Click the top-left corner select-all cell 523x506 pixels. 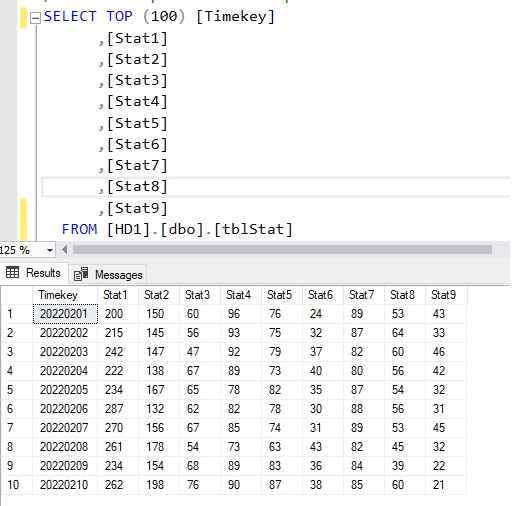pyautogui.click(x=17, y=295)
